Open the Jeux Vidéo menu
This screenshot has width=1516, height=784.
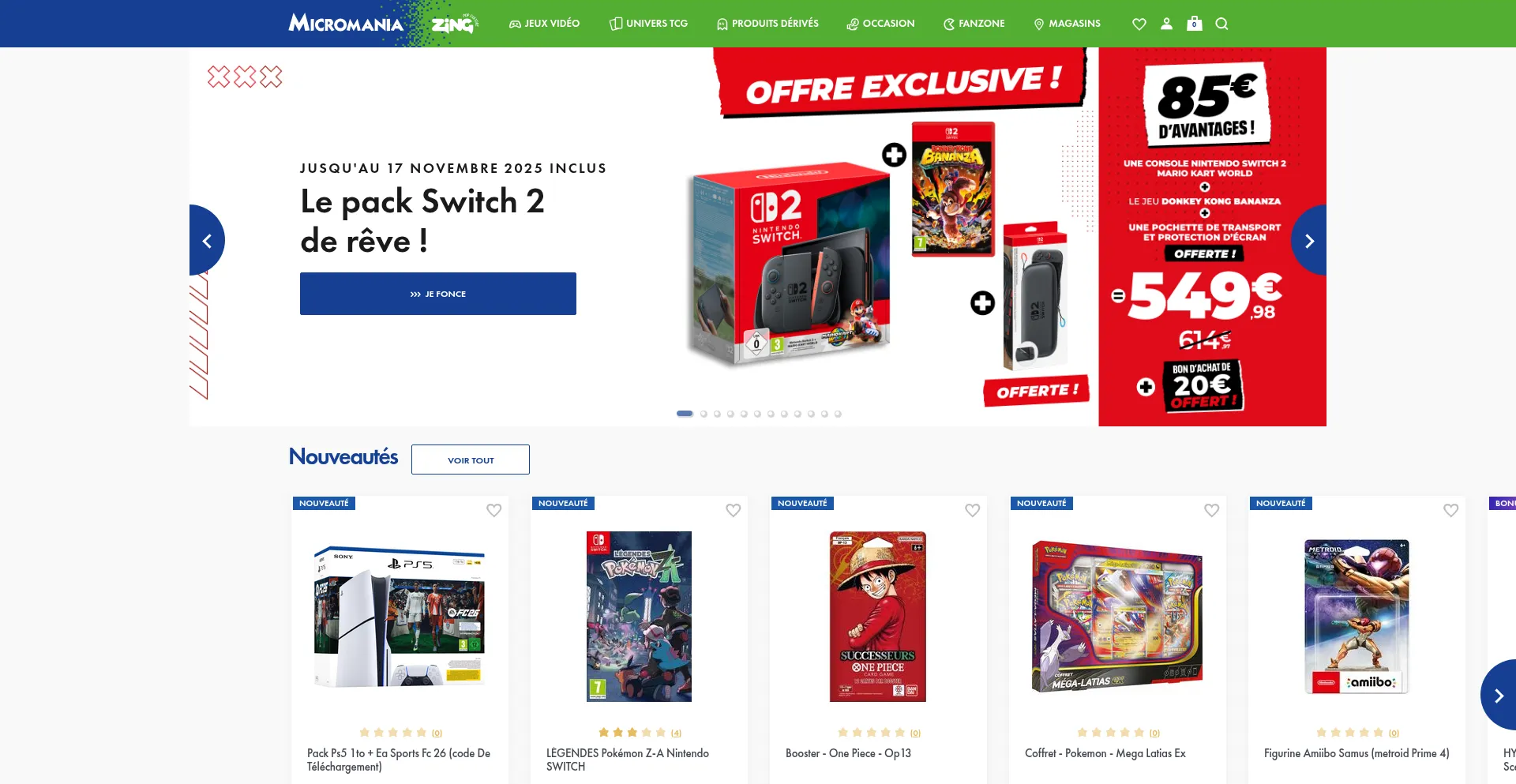tap(545, 24)
